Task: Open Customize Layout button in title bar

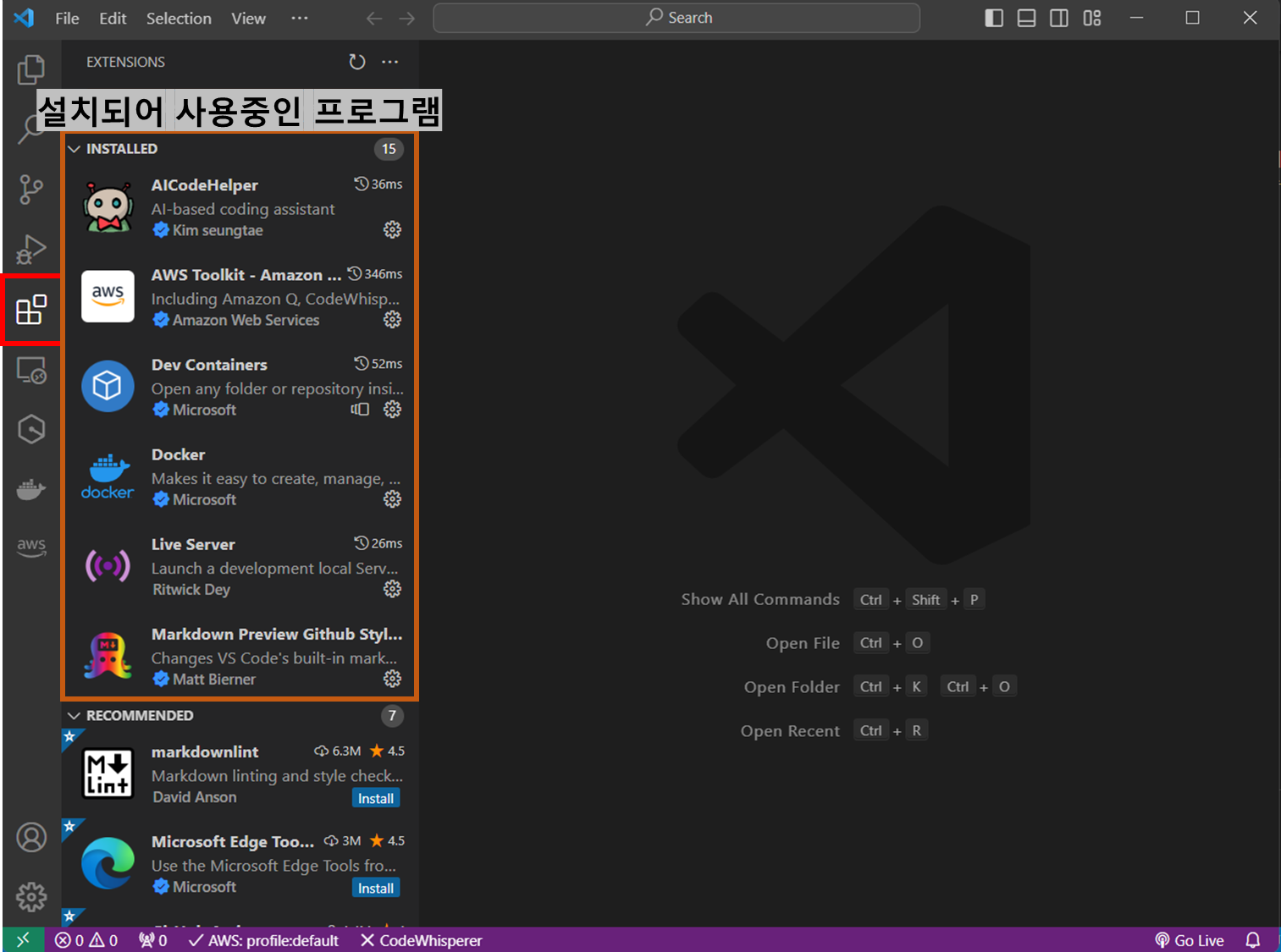Action: coord(1092,18)
